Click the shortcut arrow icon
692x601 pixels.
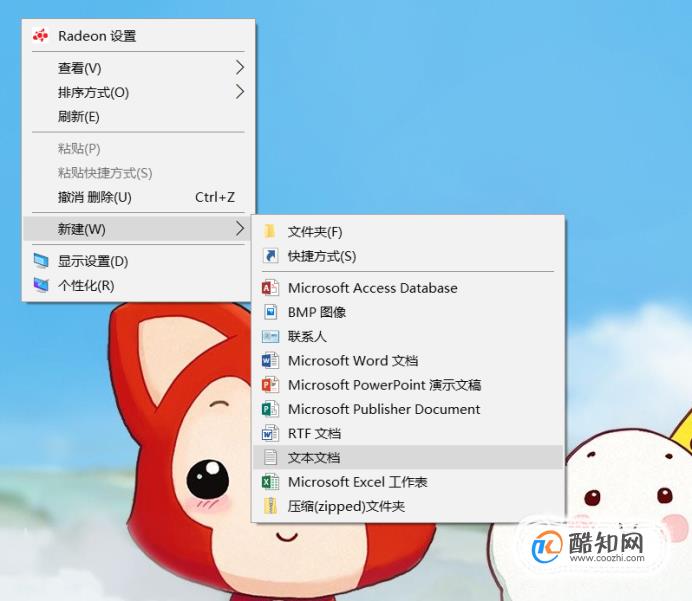coord(270,255)
